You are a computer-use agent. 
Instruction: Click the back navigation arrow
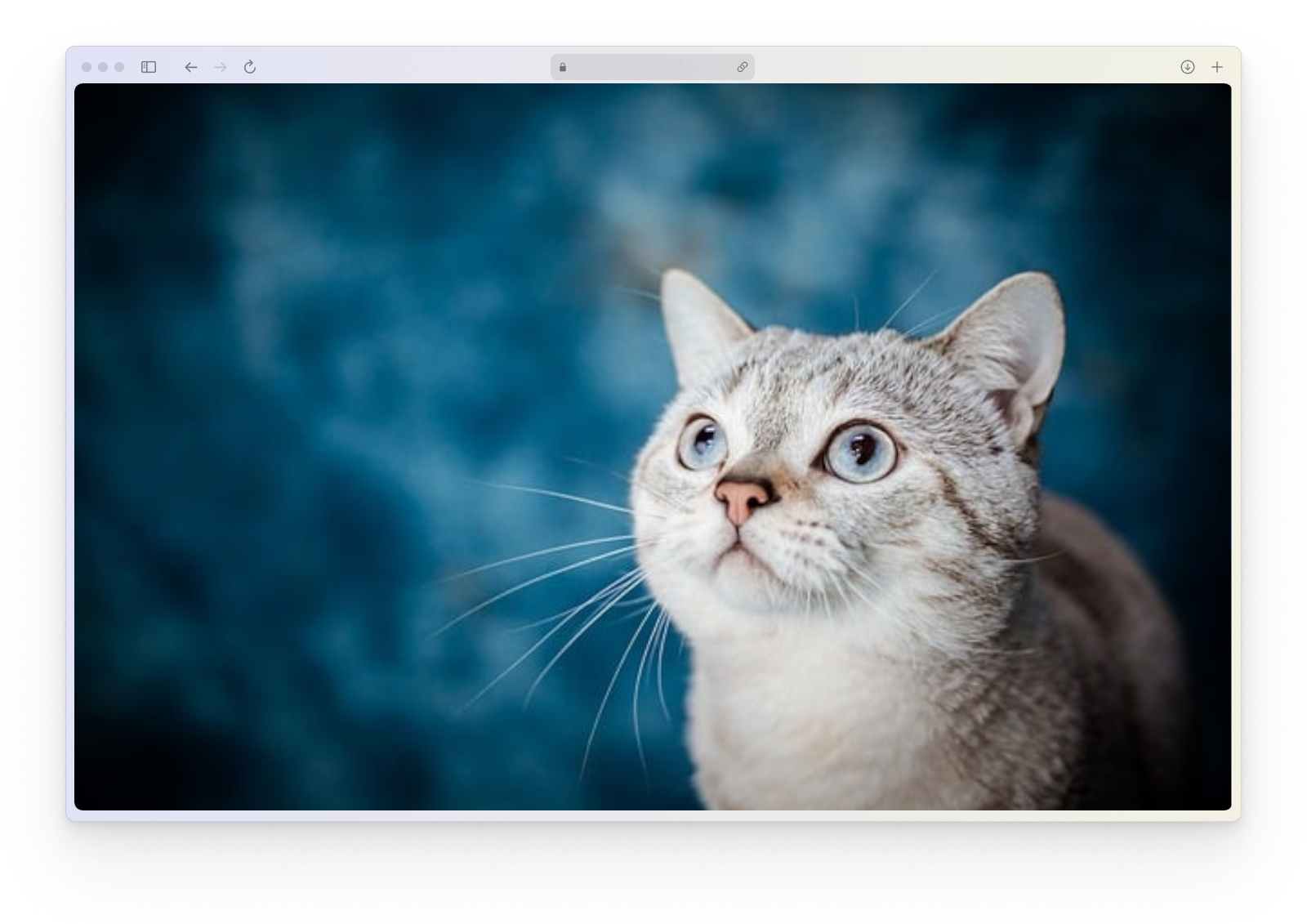click(190, 68)
